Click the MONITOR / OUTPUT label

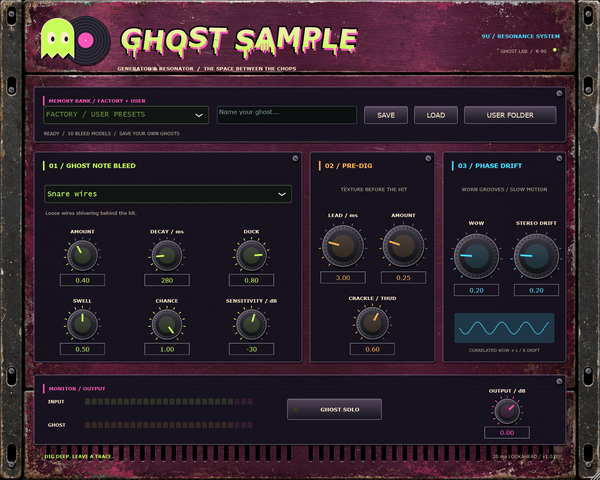[x=77, y=389]
